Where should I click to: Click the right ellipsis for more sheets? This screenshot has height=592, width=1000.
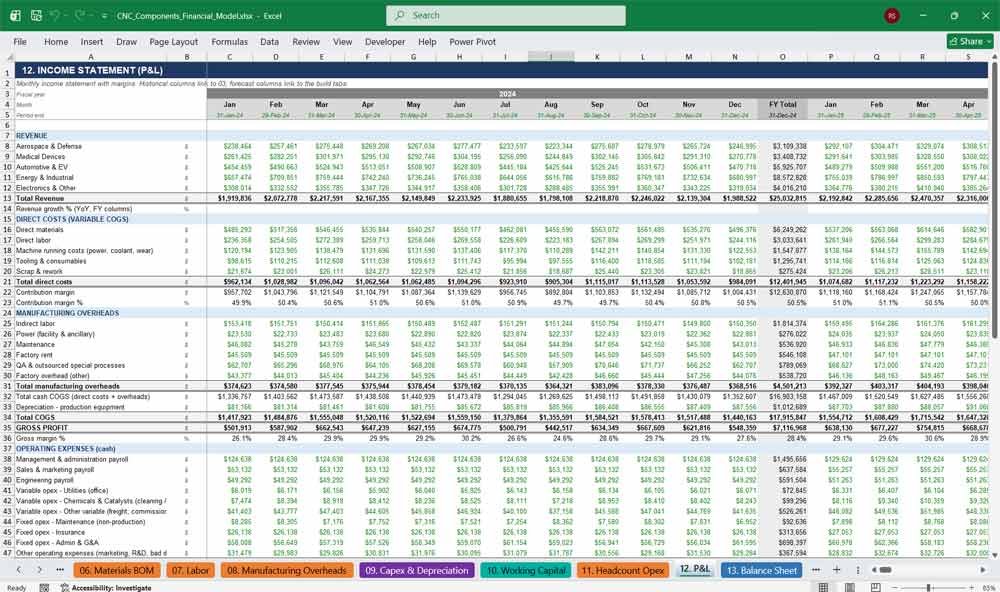(816, 570)
